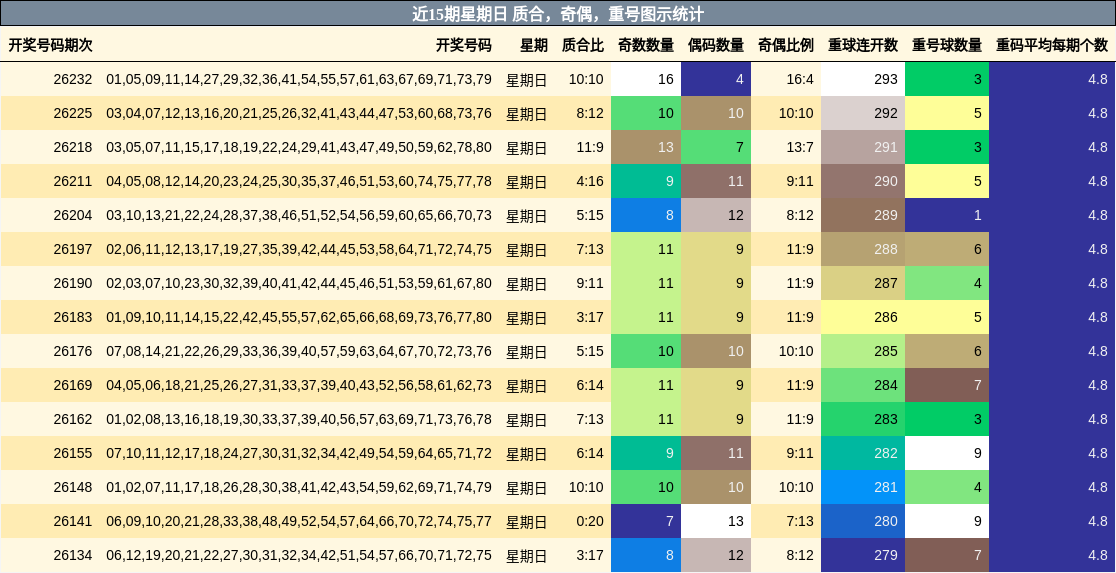Click the draw numbers starting 03,10,13,21,22

coord(299,215)
